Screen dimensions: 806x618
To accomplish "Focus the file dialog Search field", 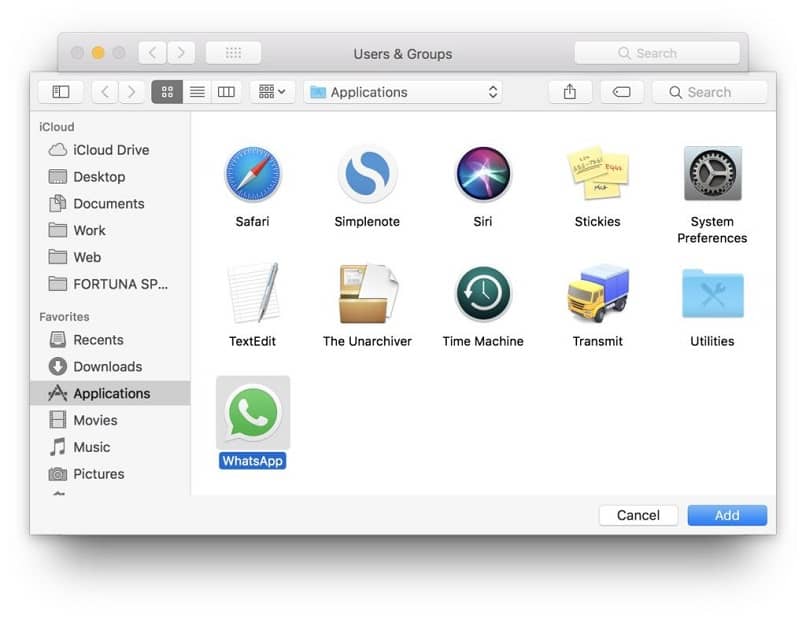I will pos(710,92).
